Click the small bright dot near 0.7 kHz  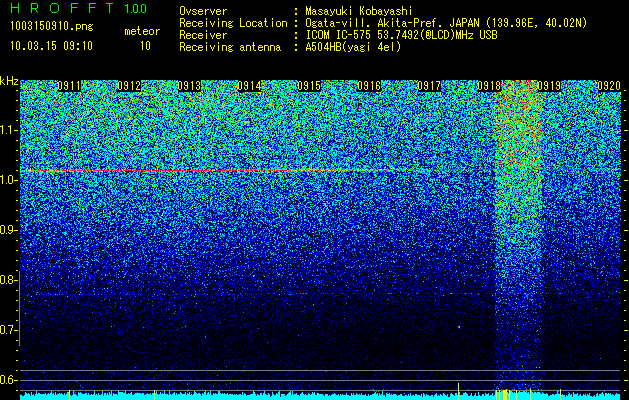(459, 327)
